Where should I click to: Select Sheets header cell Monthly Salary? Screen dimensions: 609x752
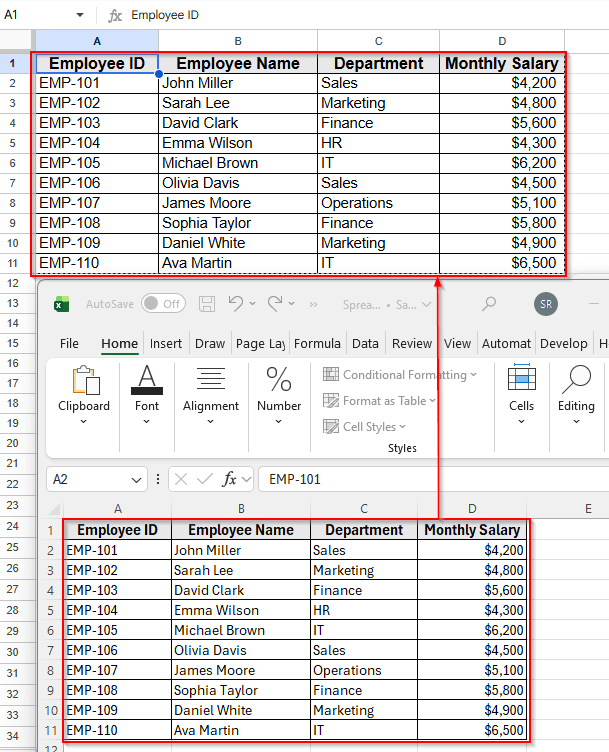[502, 63]
